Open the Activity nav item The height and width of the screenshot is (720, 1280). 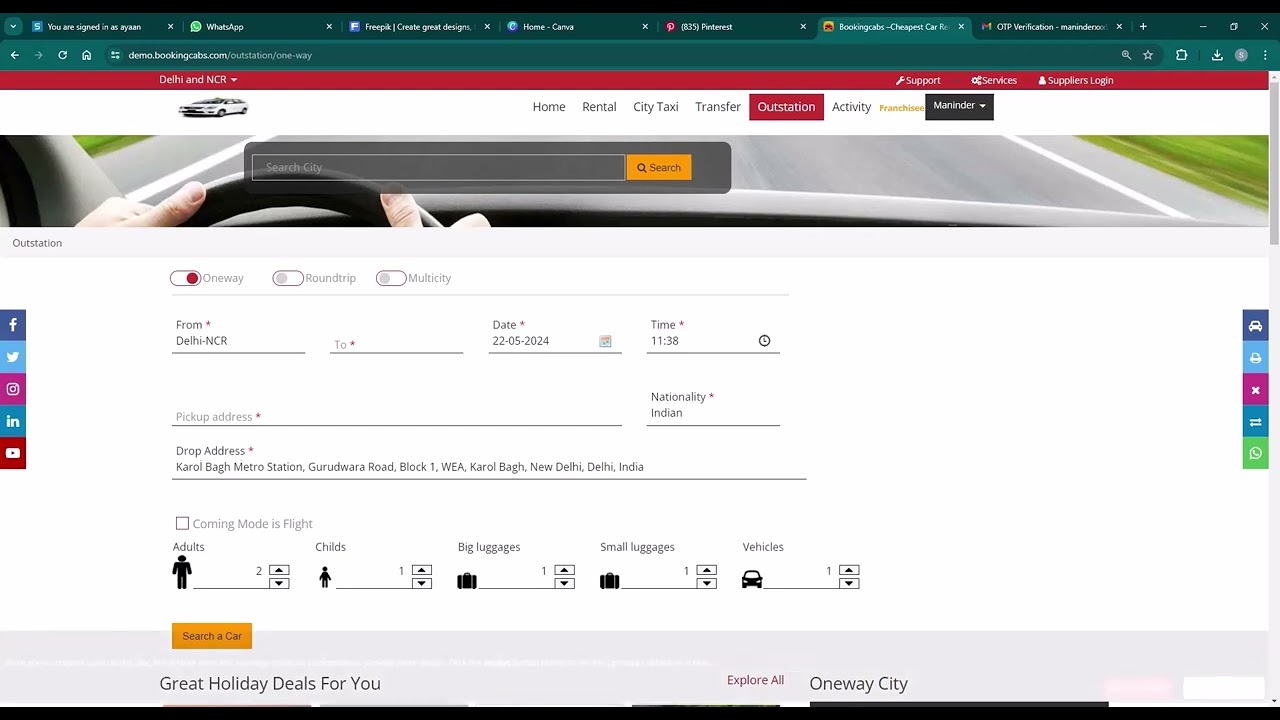(851, 107)
